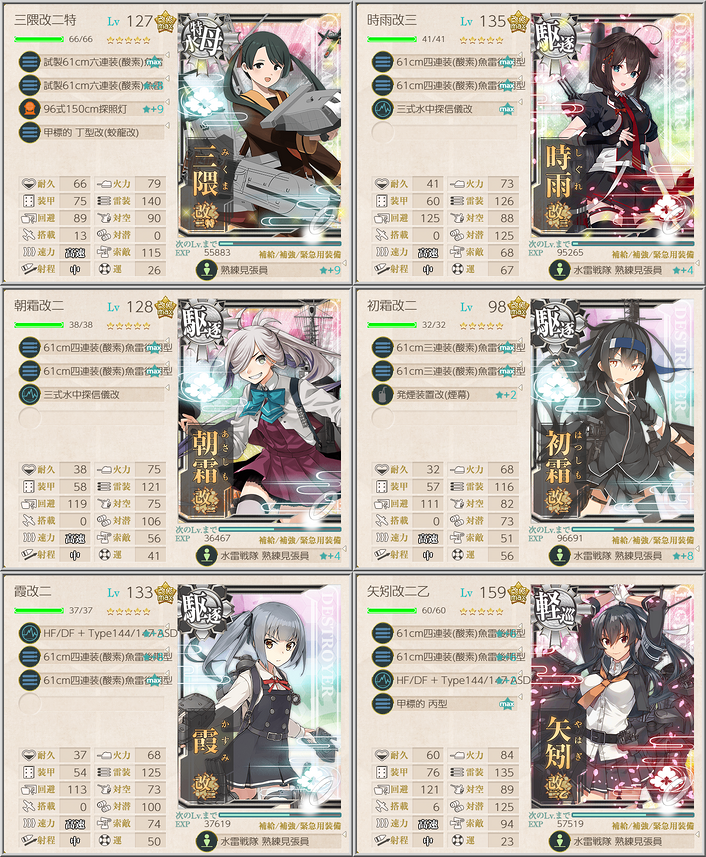Click the torpedo icon in Mikuma's first slot

click(30, 62)
